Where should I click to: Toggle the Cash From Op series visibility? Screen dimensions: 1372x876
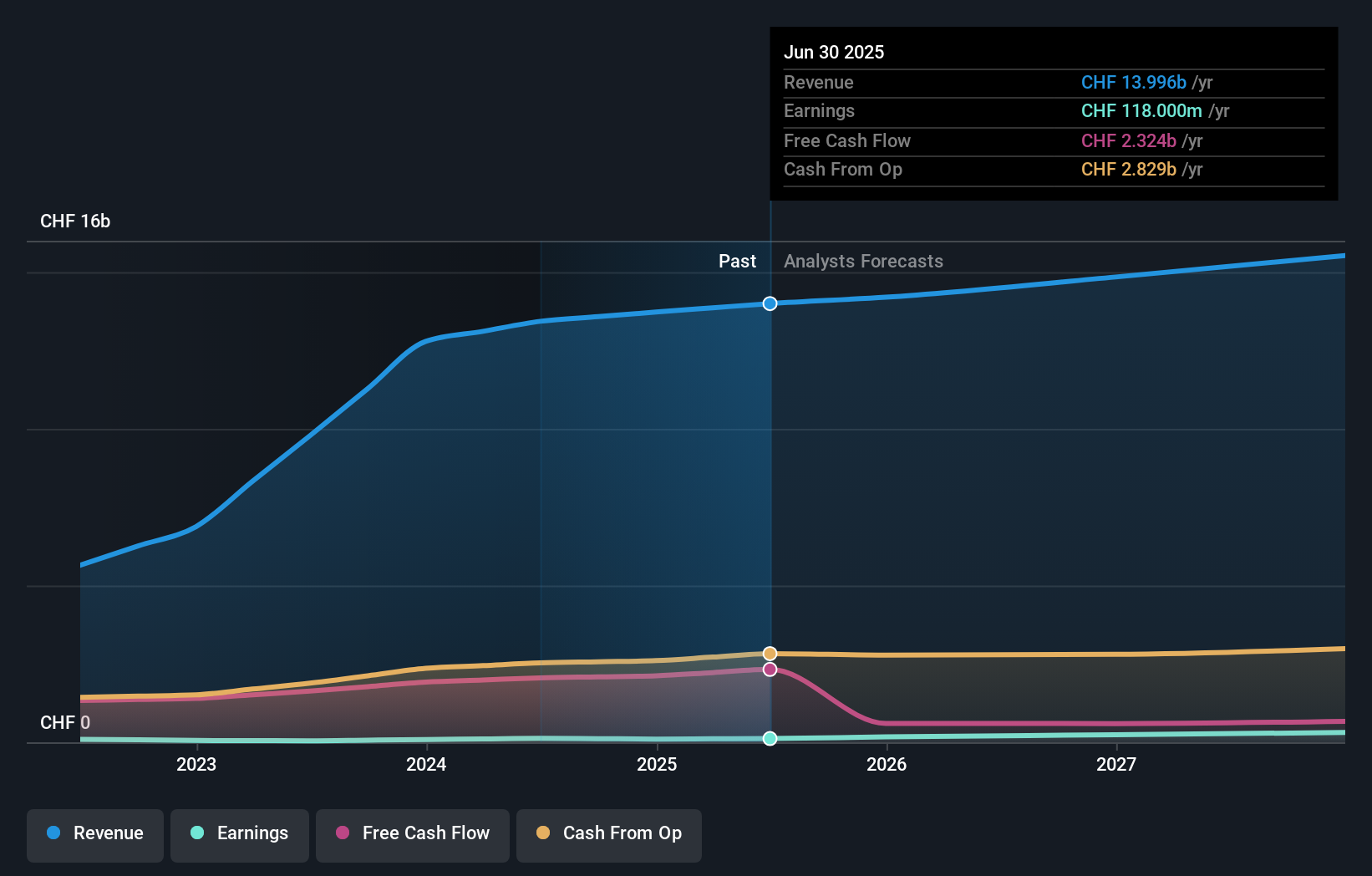pyautogui.click(x=608, y=835)
